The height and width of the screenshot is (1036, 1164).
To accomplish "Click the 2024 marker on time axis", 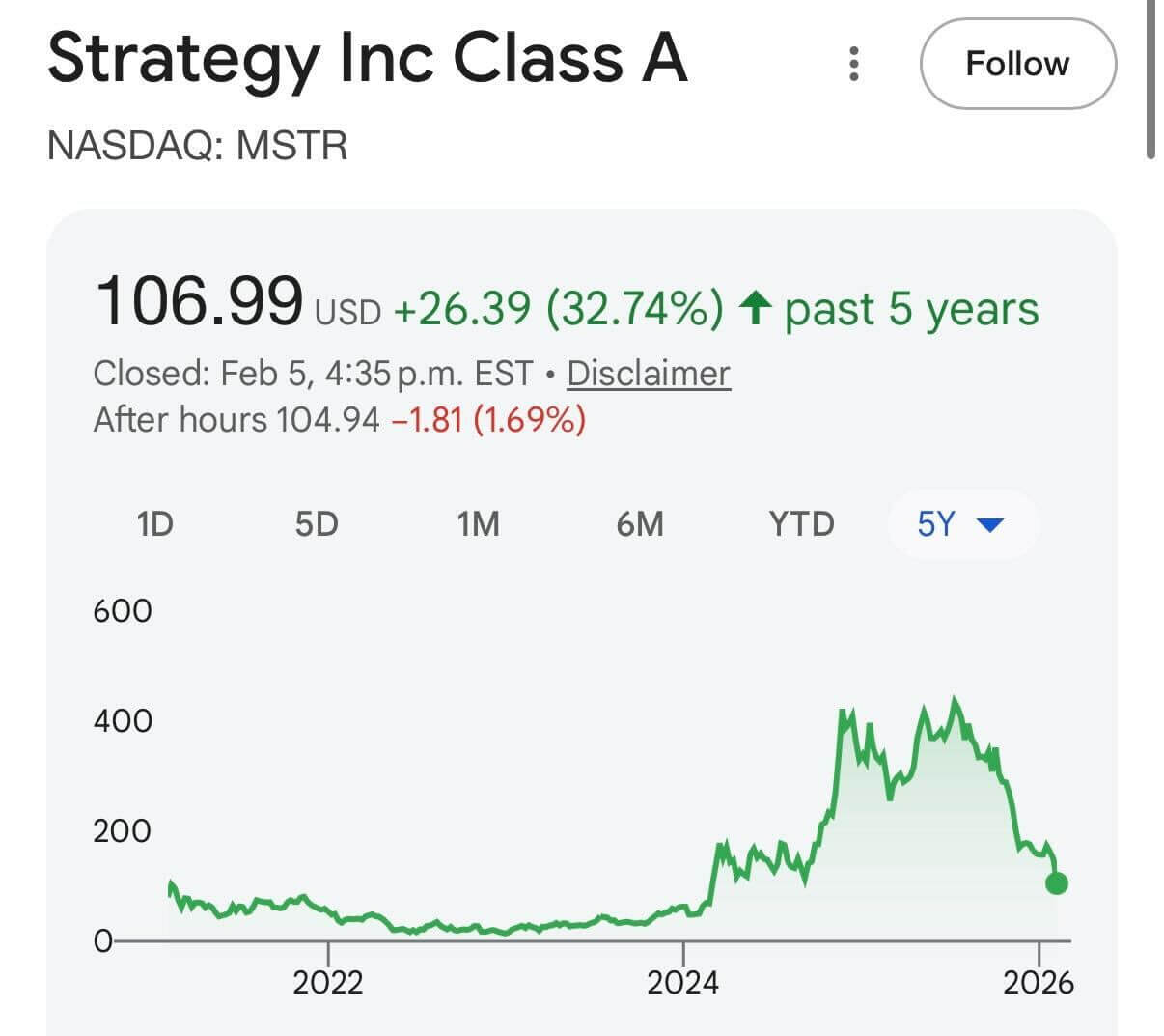I will tap(682, 982).
